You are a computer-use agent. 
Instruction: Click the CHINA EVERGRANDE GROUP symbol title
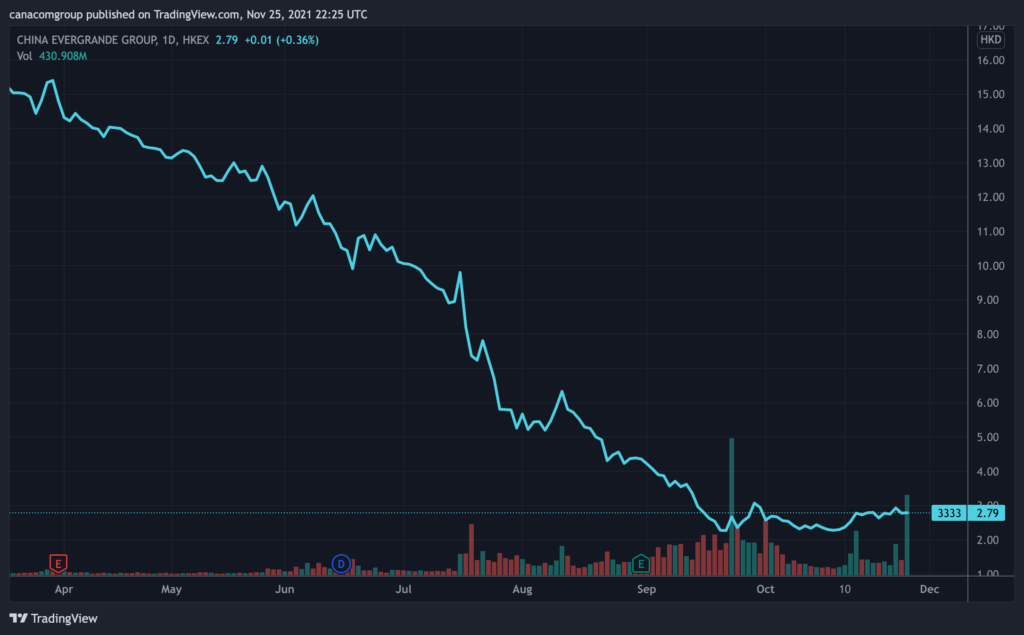tap(87, 40)
